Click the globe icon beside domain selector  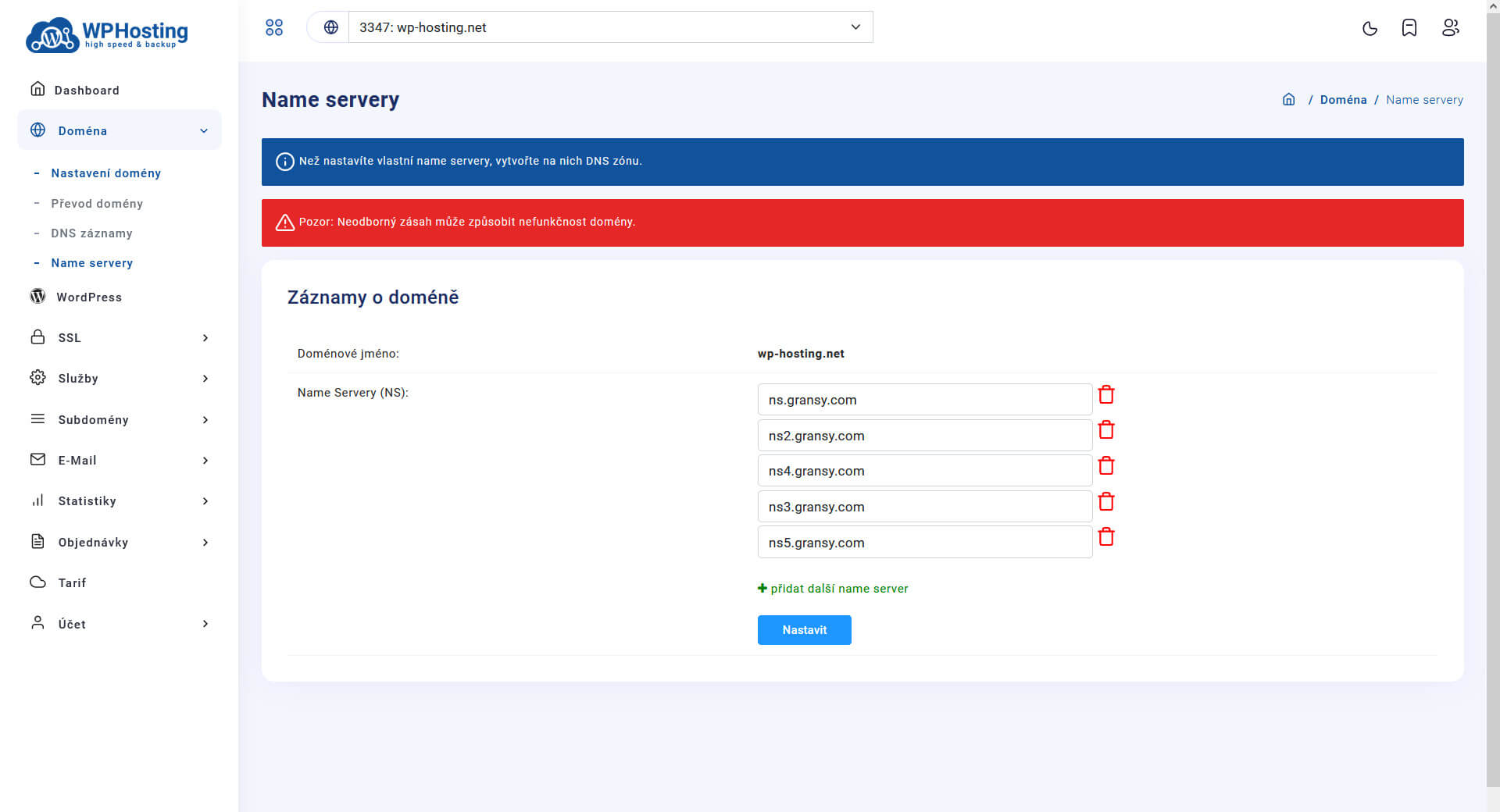(331, 27)
